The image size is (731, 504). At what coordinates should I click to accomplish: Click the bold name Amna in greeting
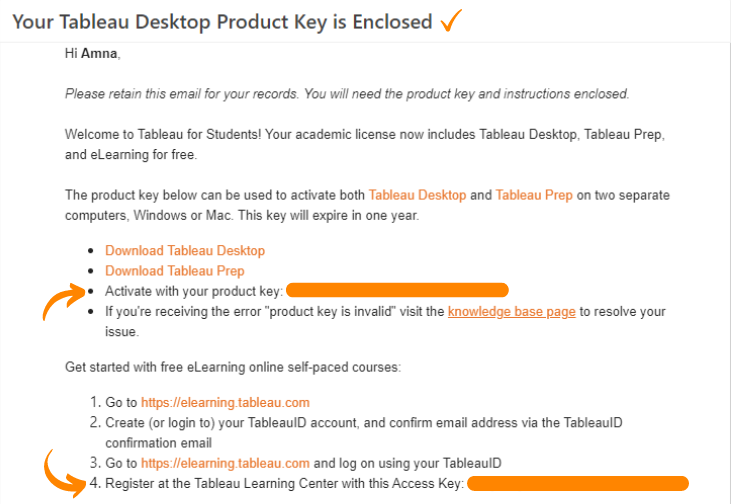[x=99, y=53]
